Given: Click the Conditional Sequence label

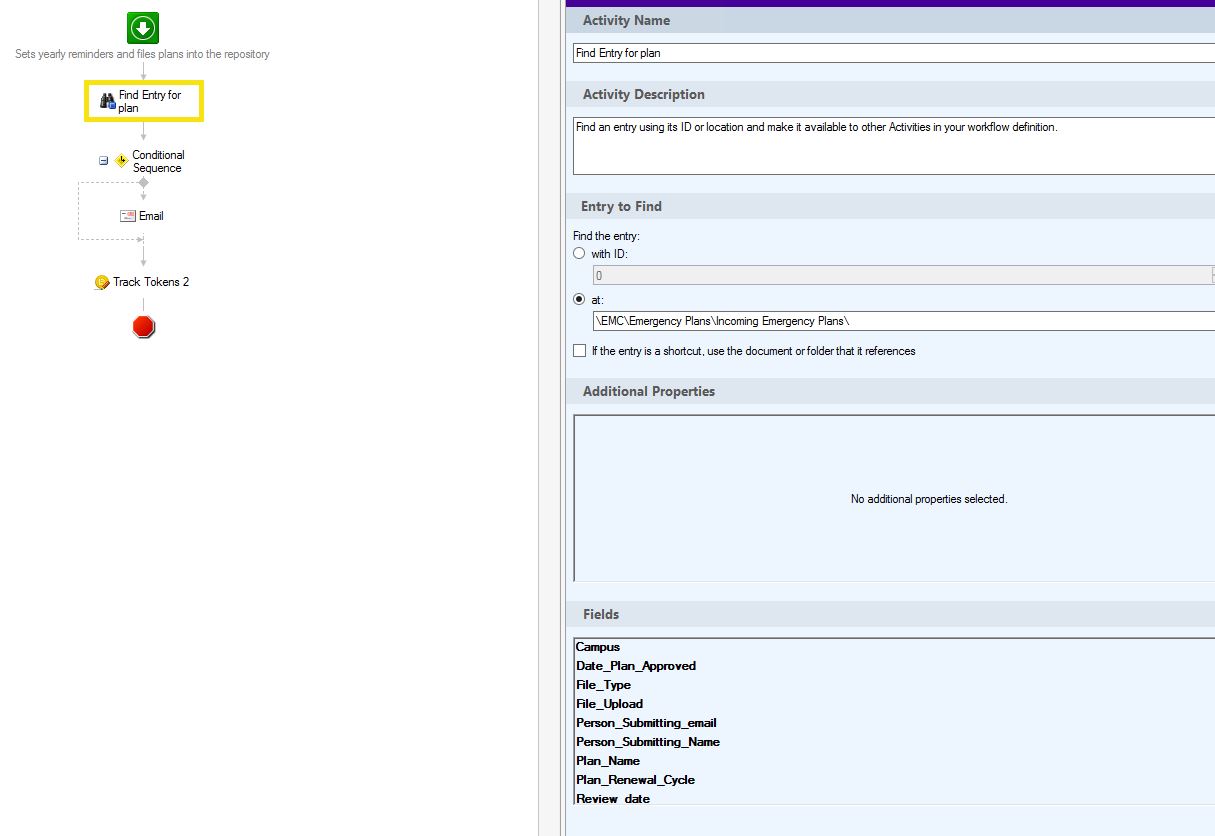Looking at the screenshot, I should click(158, 161).
